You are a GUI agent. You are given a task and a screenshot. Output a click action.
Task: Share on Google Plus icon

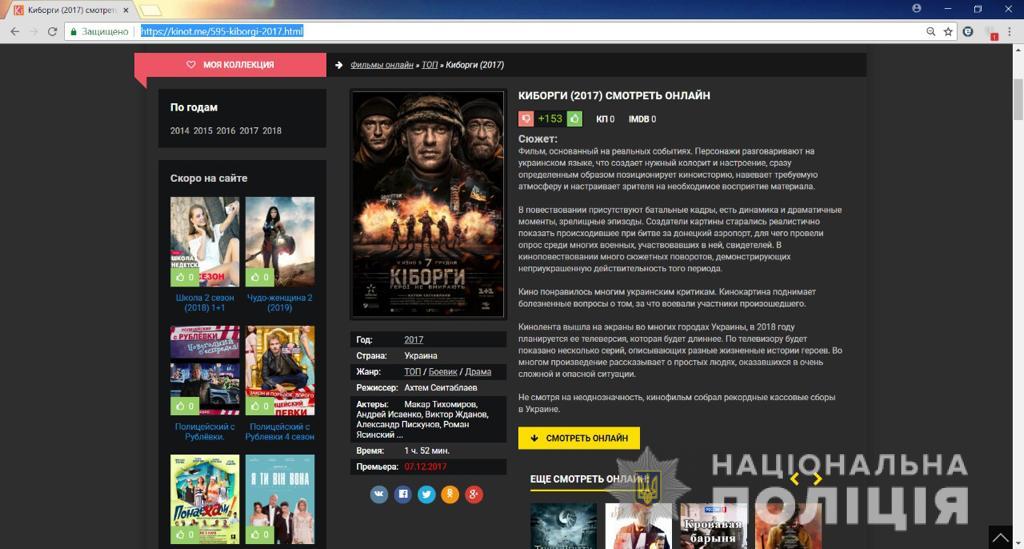click(474, 494)
